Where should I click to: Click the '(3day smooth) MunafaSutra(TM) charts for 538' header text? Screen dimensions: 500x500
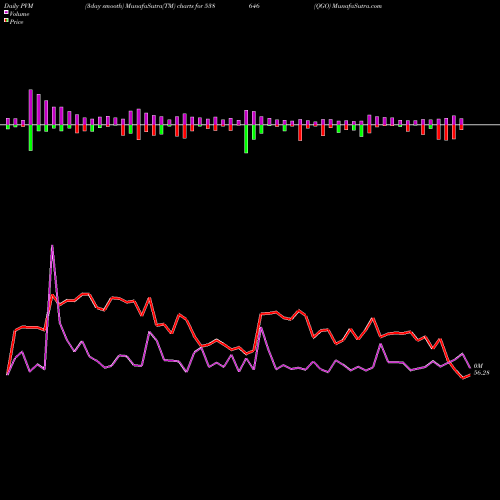[x=150, y=6]
